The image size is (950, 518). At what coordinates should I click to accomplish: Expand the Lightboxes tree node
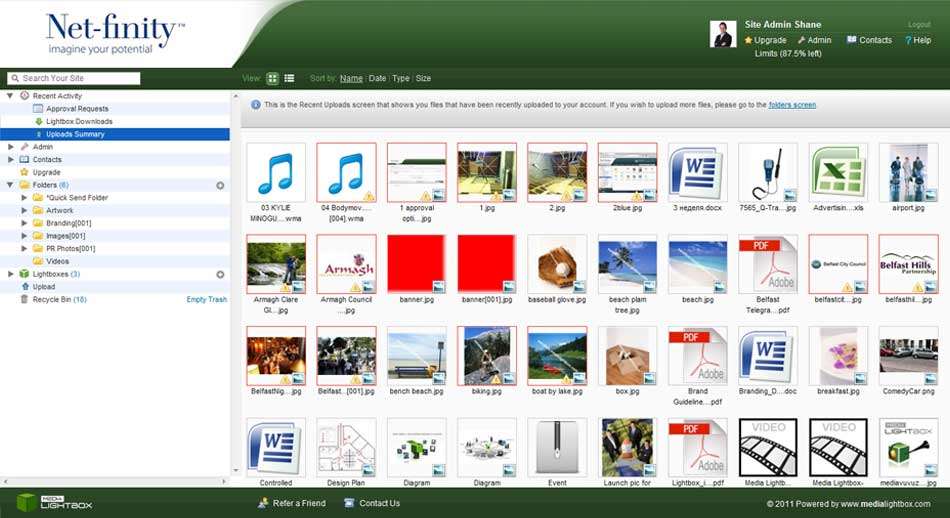(11, 274)
